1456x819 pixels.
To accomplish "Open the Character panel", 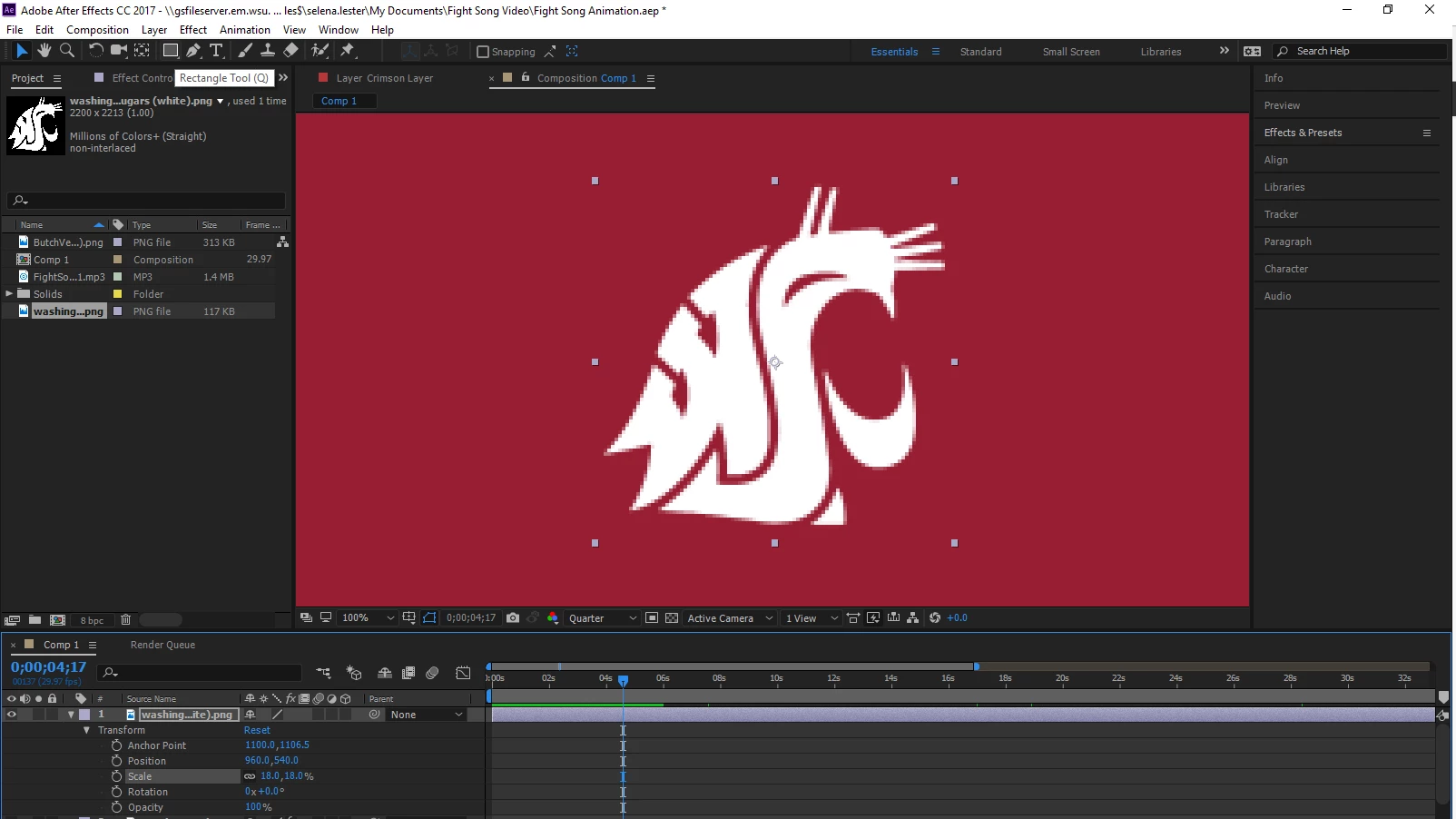I will coord(1286,269).
